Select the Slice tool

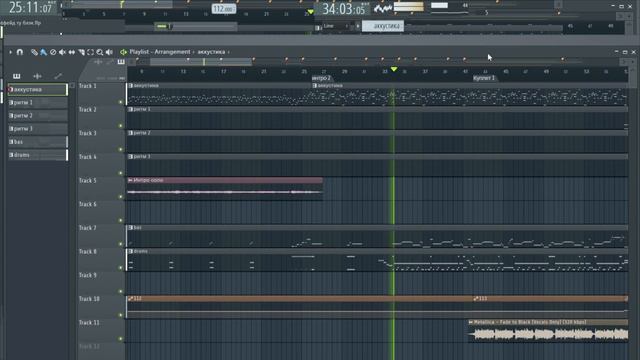tap(81, 52)
